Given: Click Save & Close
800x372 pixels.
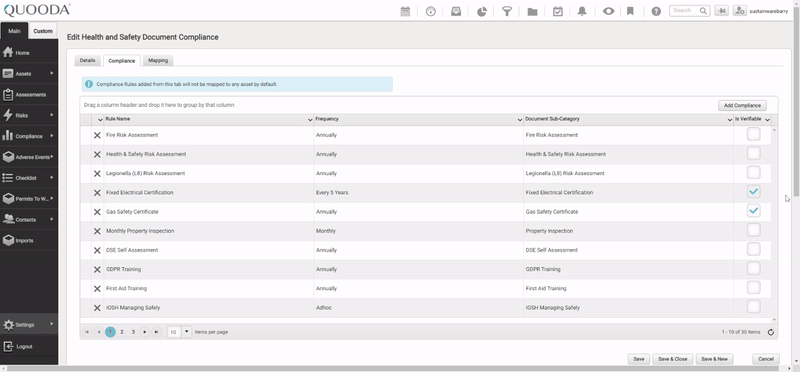Looking at the screenshot, I should coord(672,359).
